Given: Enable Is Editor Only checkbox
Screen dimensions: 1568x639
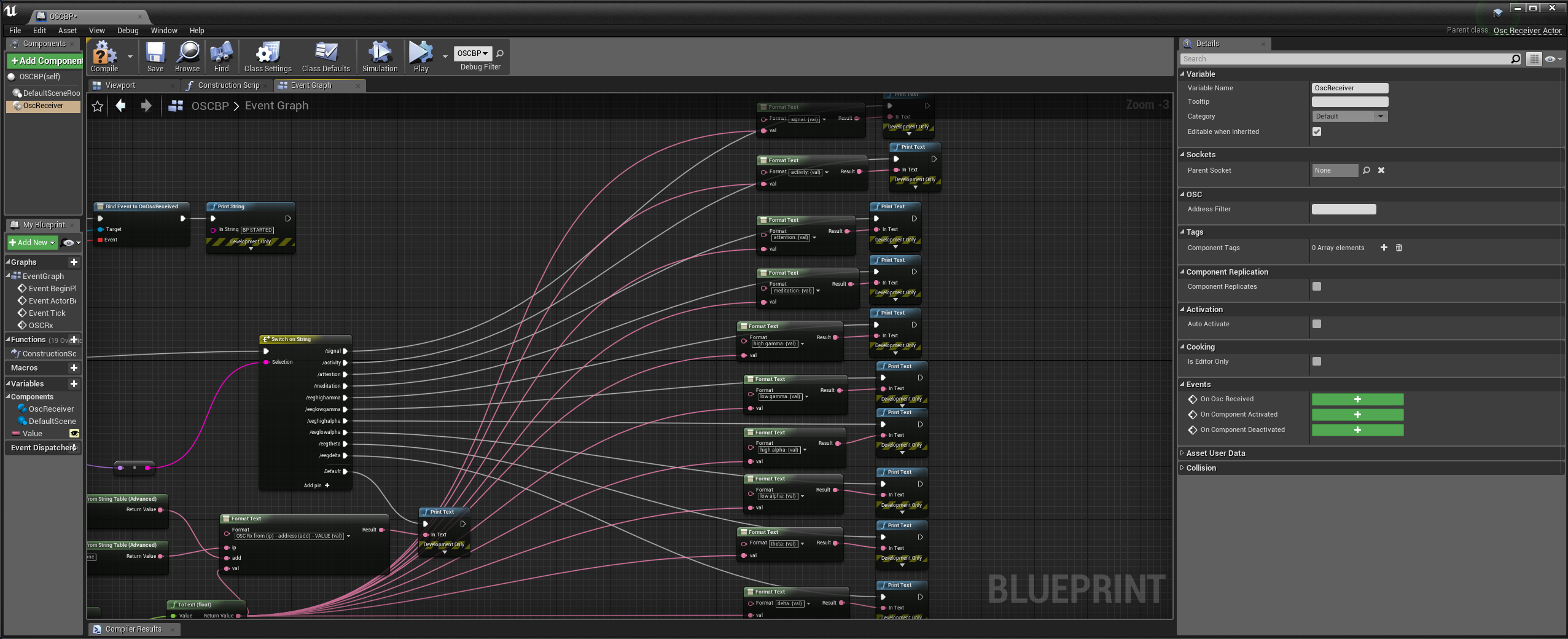Looking at the screenshot, I should [x=1317, y=361].
